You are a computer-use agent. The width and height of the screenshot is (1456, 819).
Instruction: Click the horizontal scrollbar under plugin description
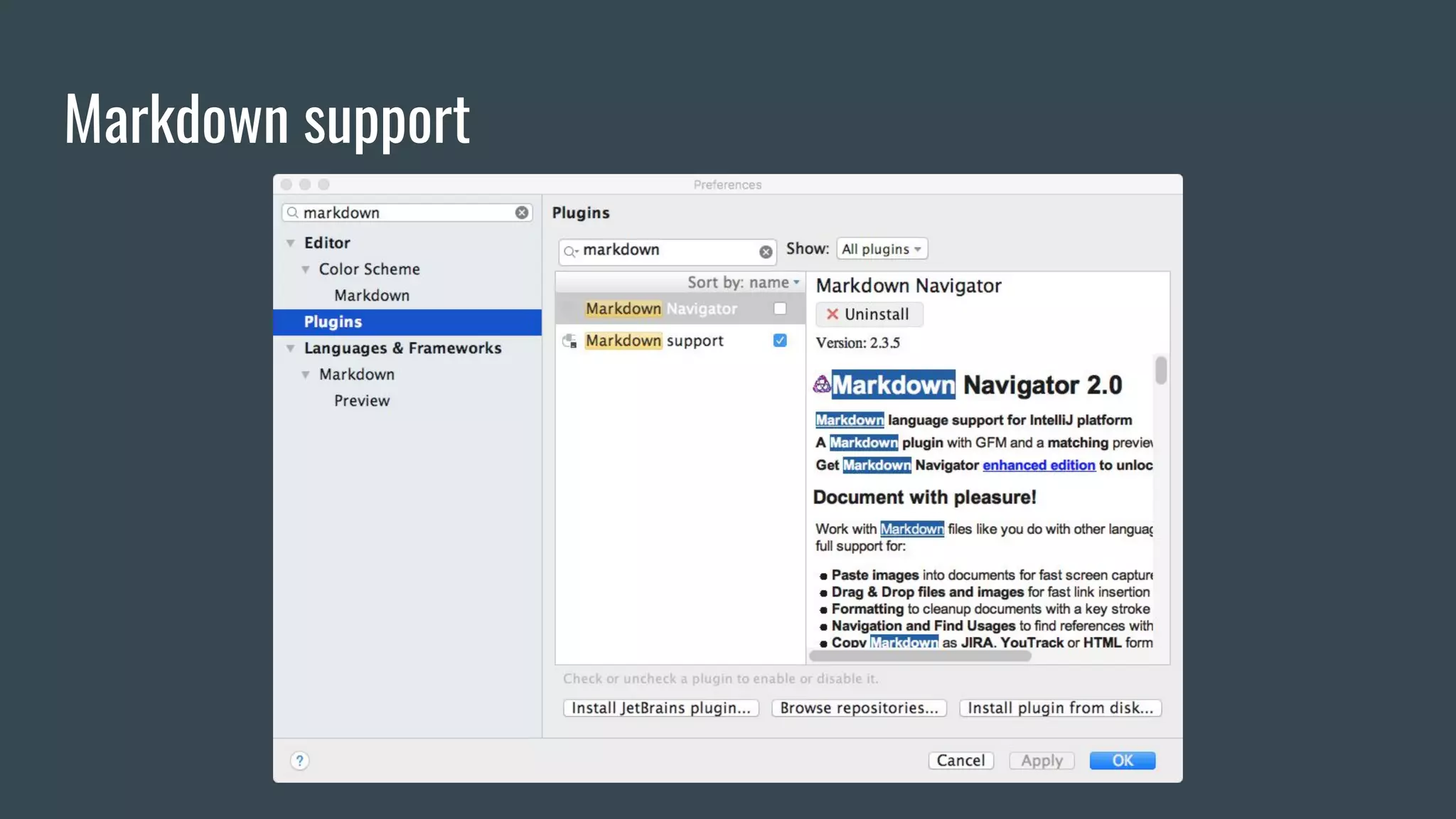(x=920, y=656)
